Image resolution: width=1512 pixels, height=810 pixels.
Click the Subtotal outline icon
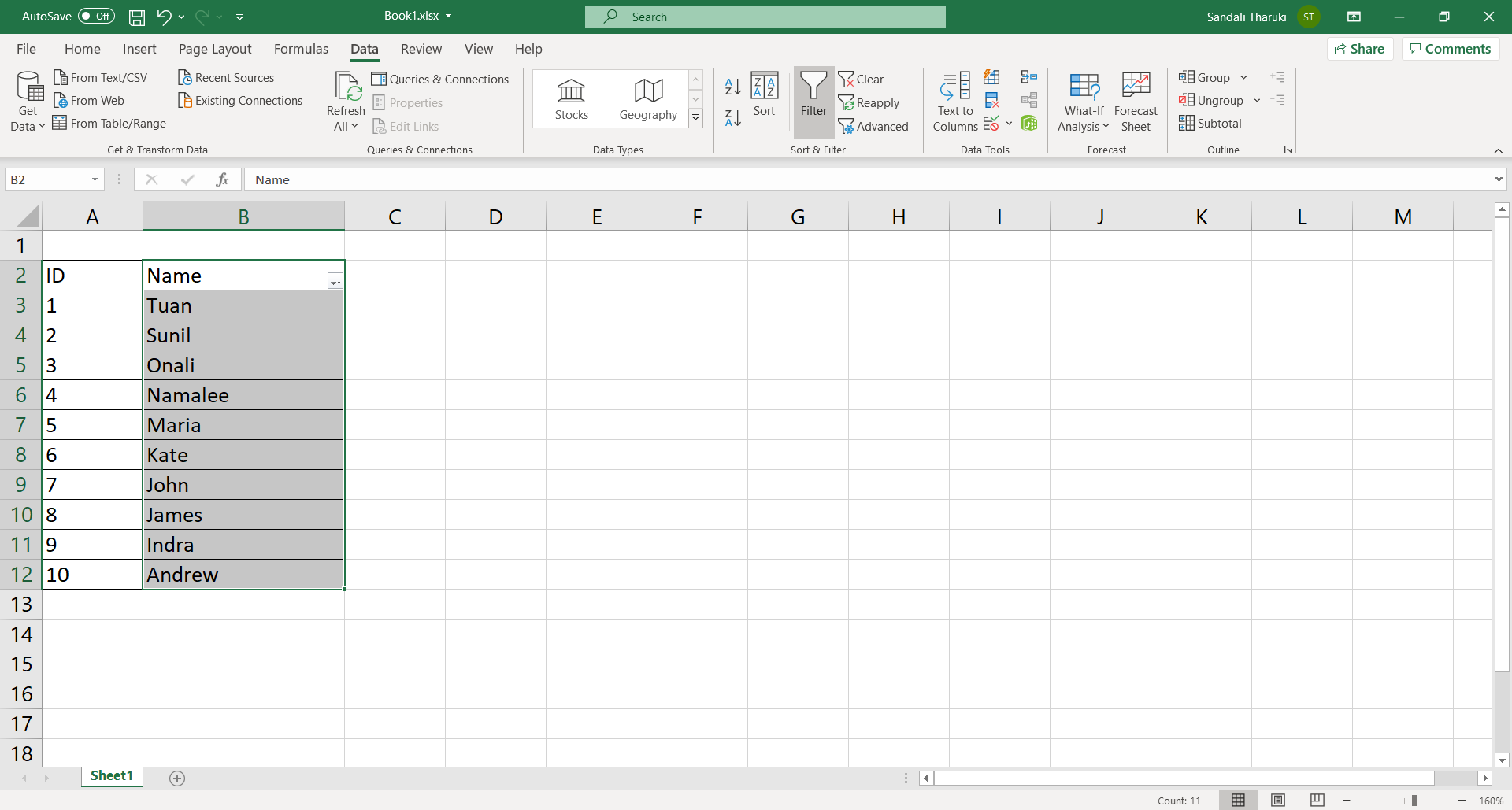(x=1210, y=123)
